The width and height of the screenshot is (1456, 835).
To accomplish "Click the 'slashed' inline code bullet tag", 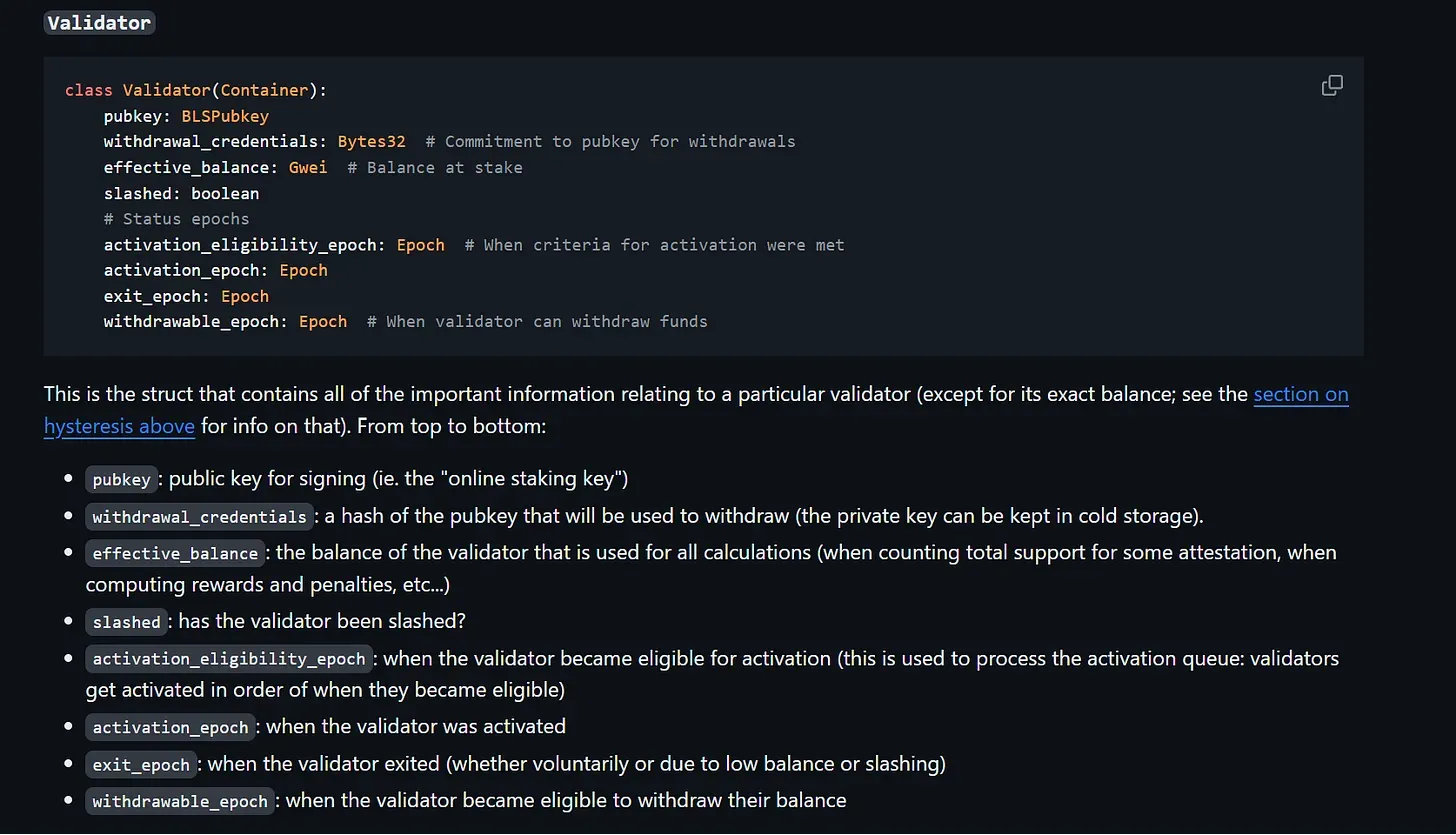I will tap(126, 622).
